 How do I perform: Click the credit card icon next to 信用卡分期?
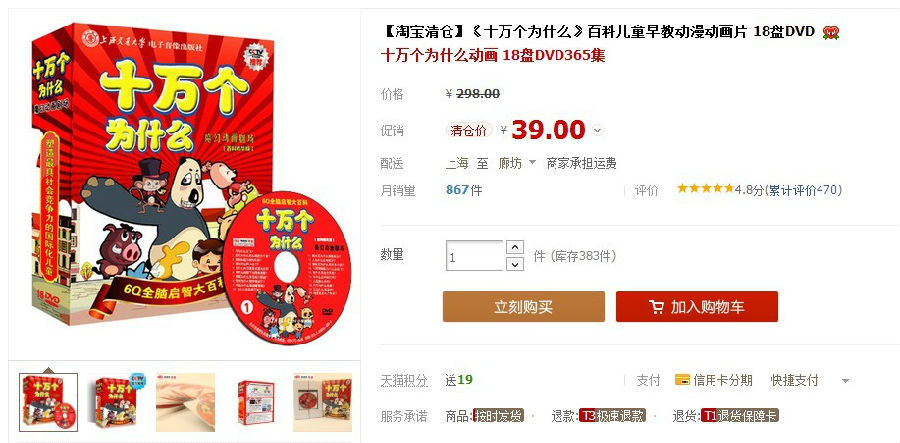(682, 380)
